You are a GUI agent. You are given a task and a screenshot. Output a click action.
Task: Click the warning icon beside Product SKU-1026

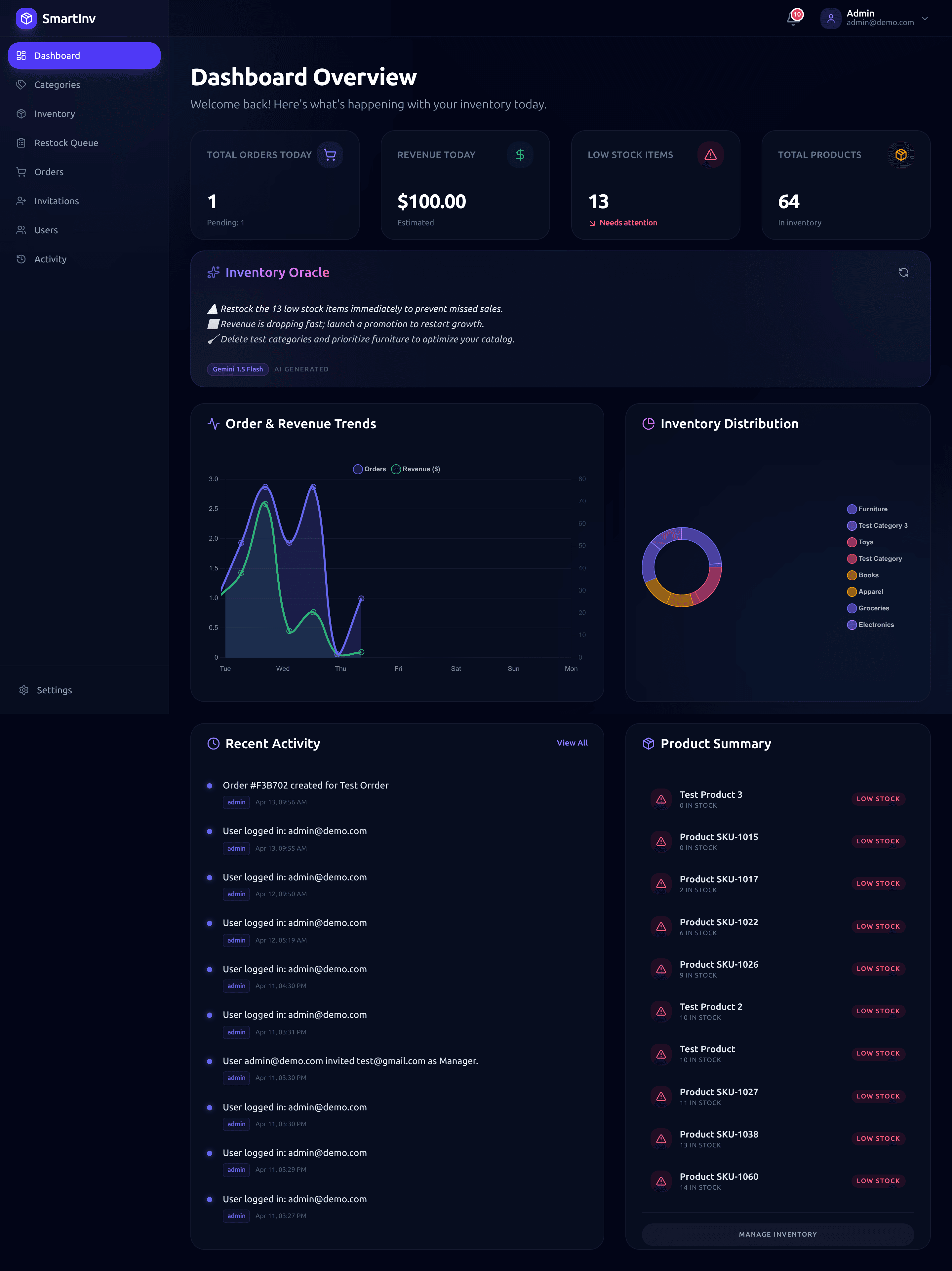(661, 969)
